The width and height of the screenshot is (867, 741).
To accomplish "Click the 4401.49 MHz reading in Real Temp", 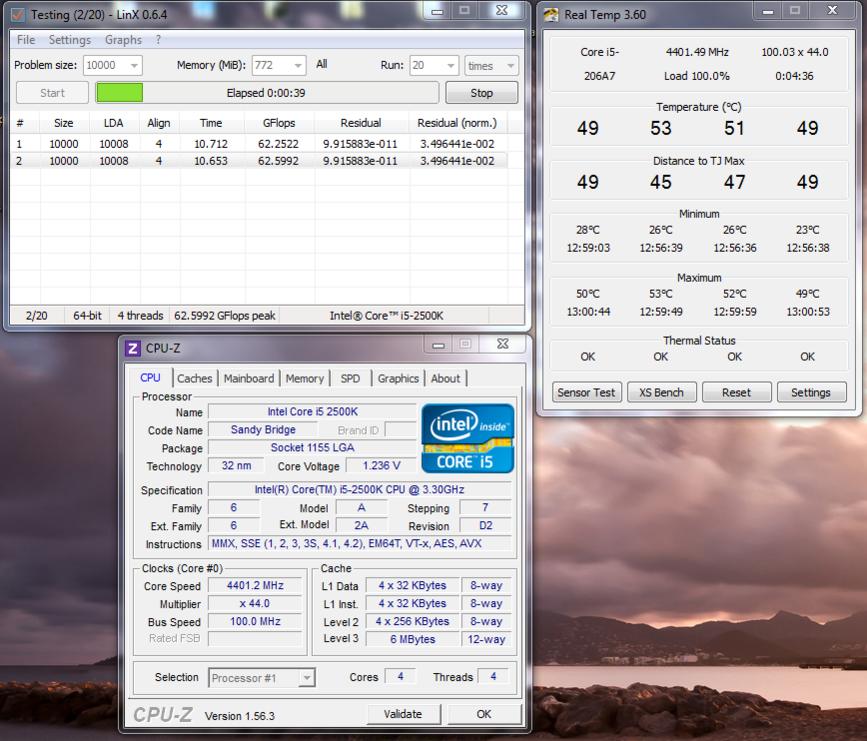I will pyautogui.click(x=697, y=52).
